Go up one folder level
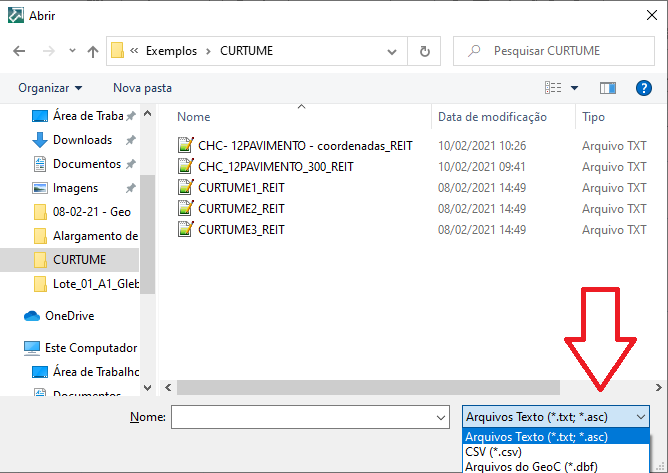 93,51
